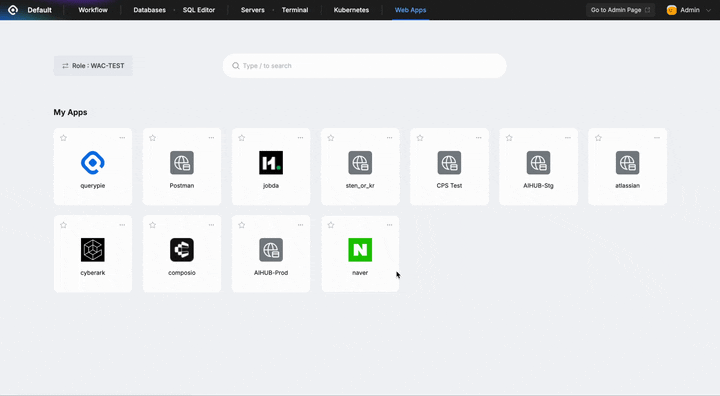720x396 pixels.
Task: Launch the cyberark app icon
Action: (93, 250)
